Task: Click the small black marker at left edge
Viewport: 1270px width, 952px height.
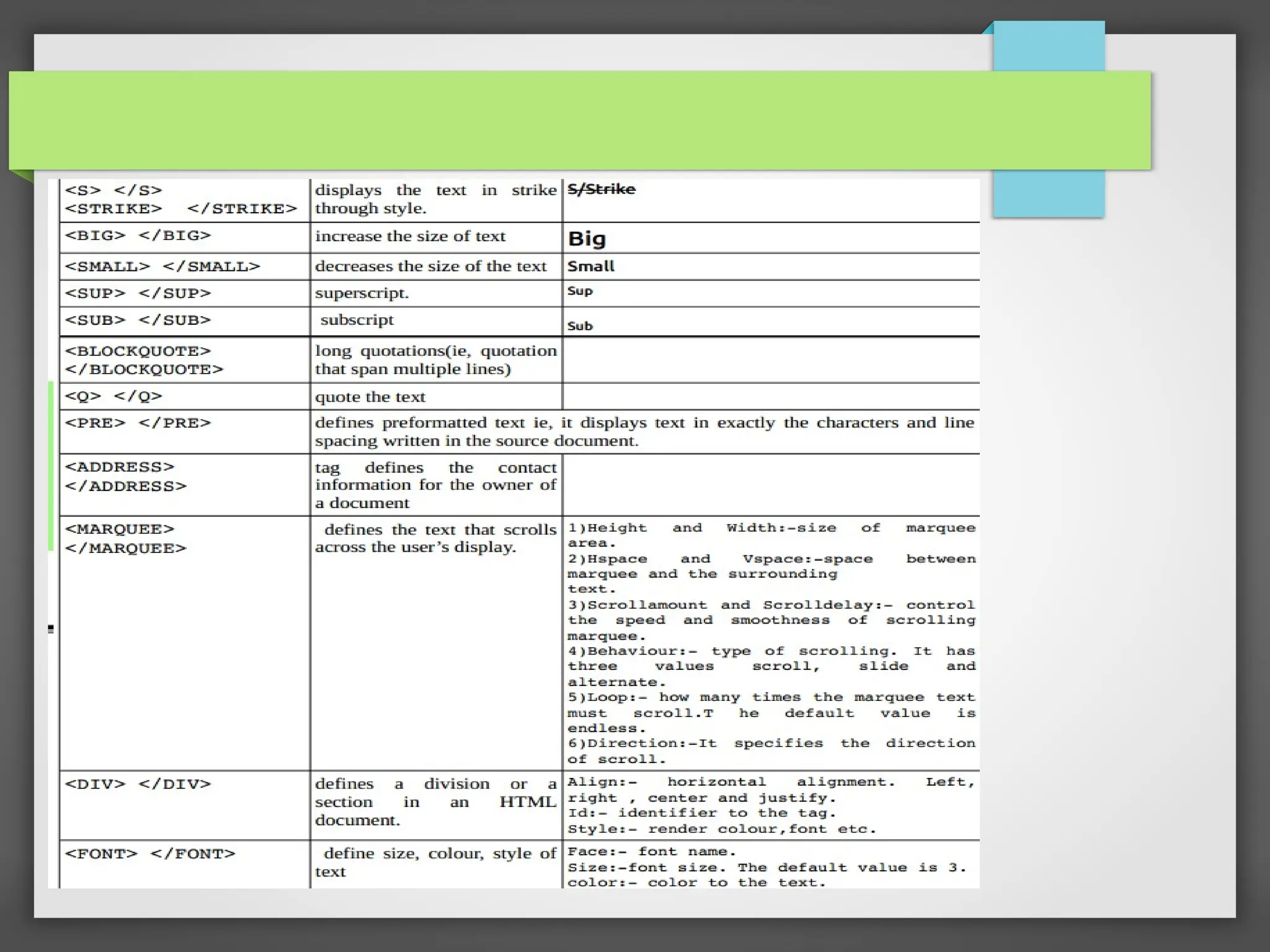Action: pyautogui.click(x=50, y=629)
